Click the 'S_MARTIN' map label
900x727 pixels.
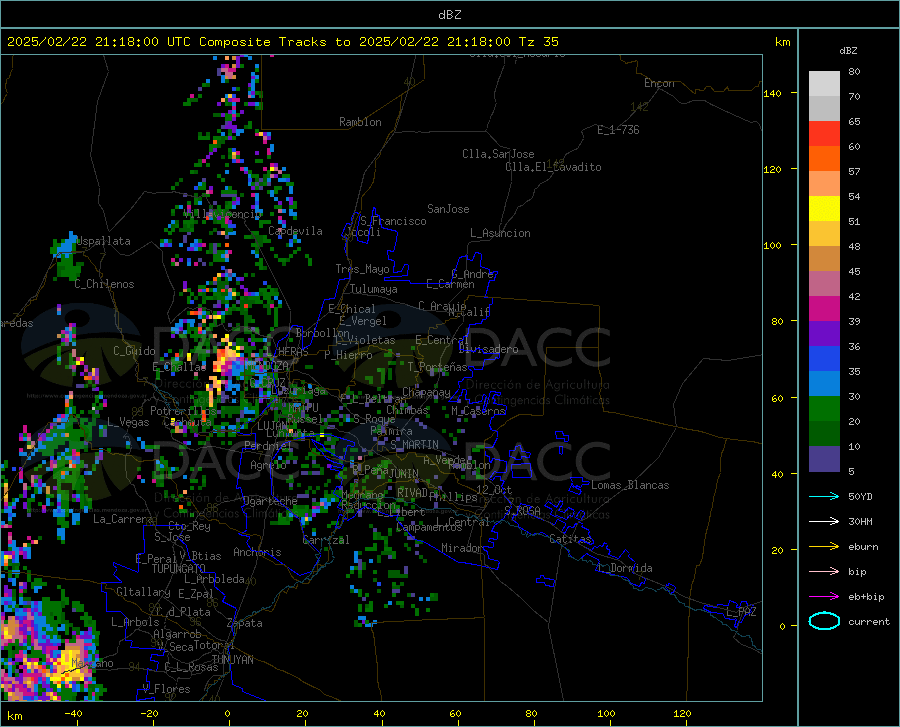[414, 445]
